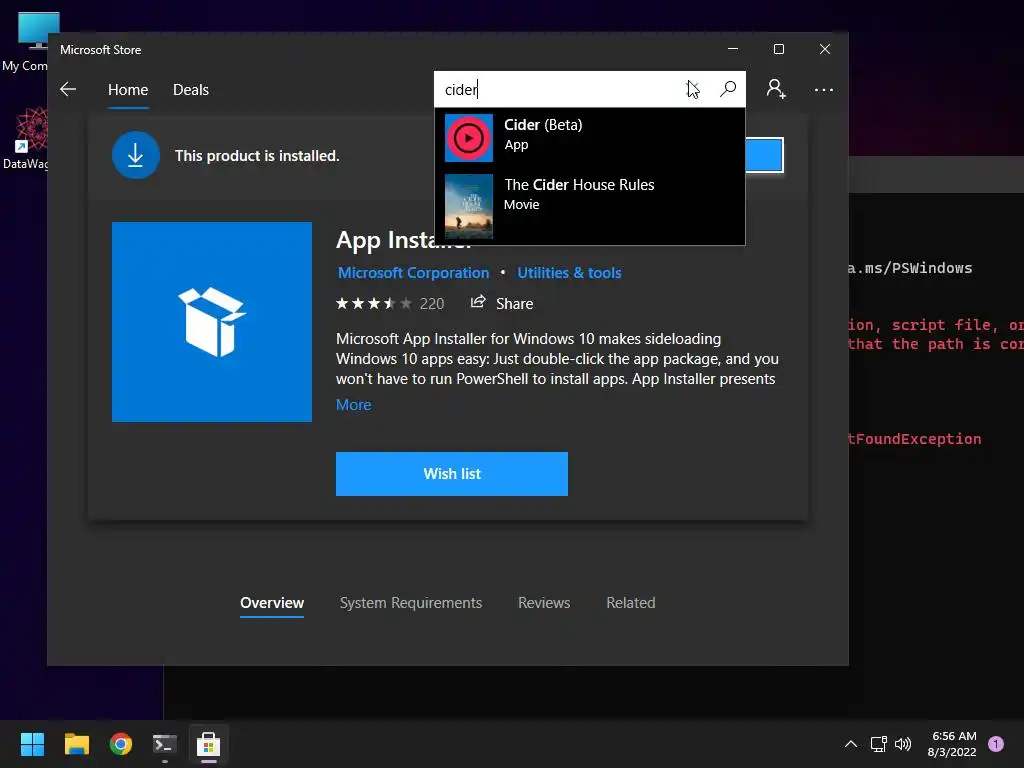Image resolution: width=1024 pixels, height=768 pixels.
Task: Click the magnifier search icon
Action: coord(728,89)
